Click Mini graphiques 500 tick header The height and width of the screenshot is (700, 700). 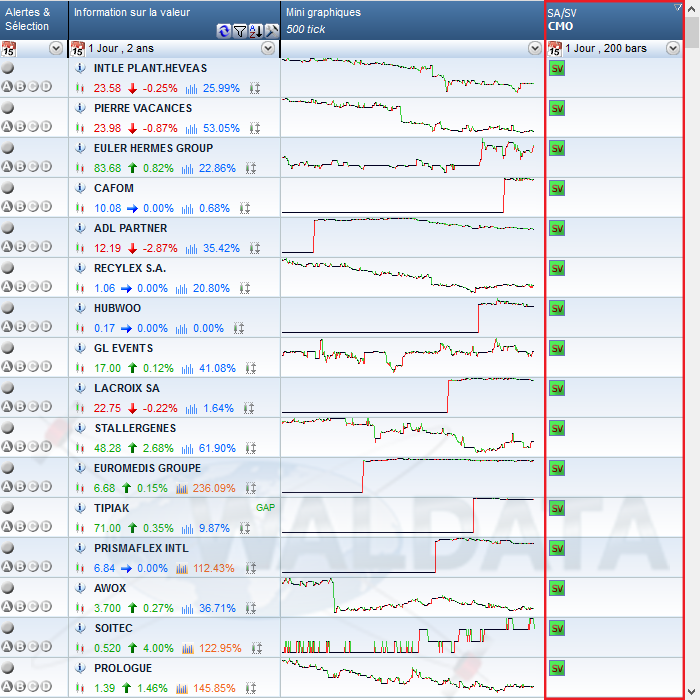pyautogui.click(x=412, y=20)
